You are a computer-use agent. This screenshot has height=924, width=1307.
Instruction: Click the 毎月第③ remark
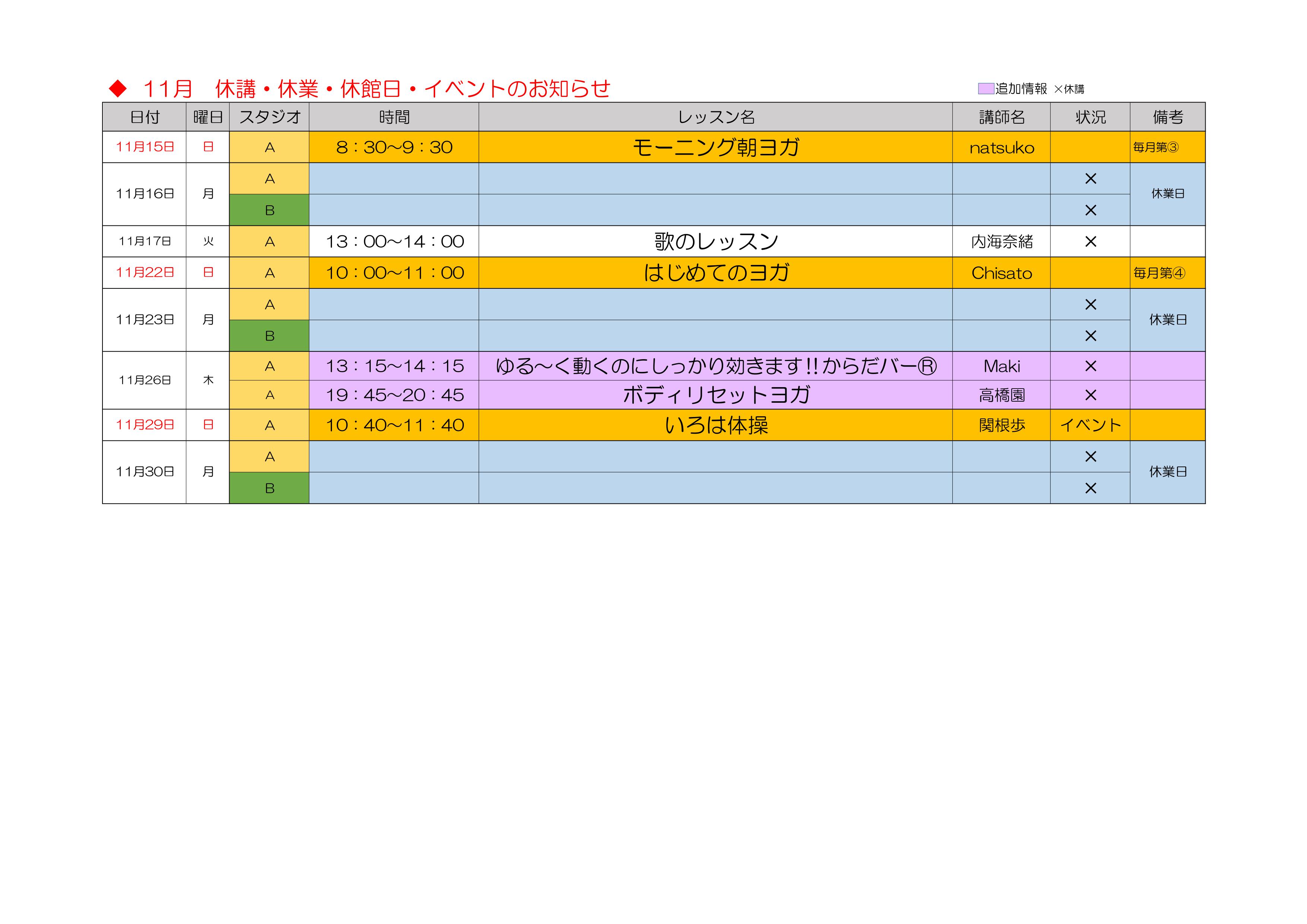coord(1156,148)
